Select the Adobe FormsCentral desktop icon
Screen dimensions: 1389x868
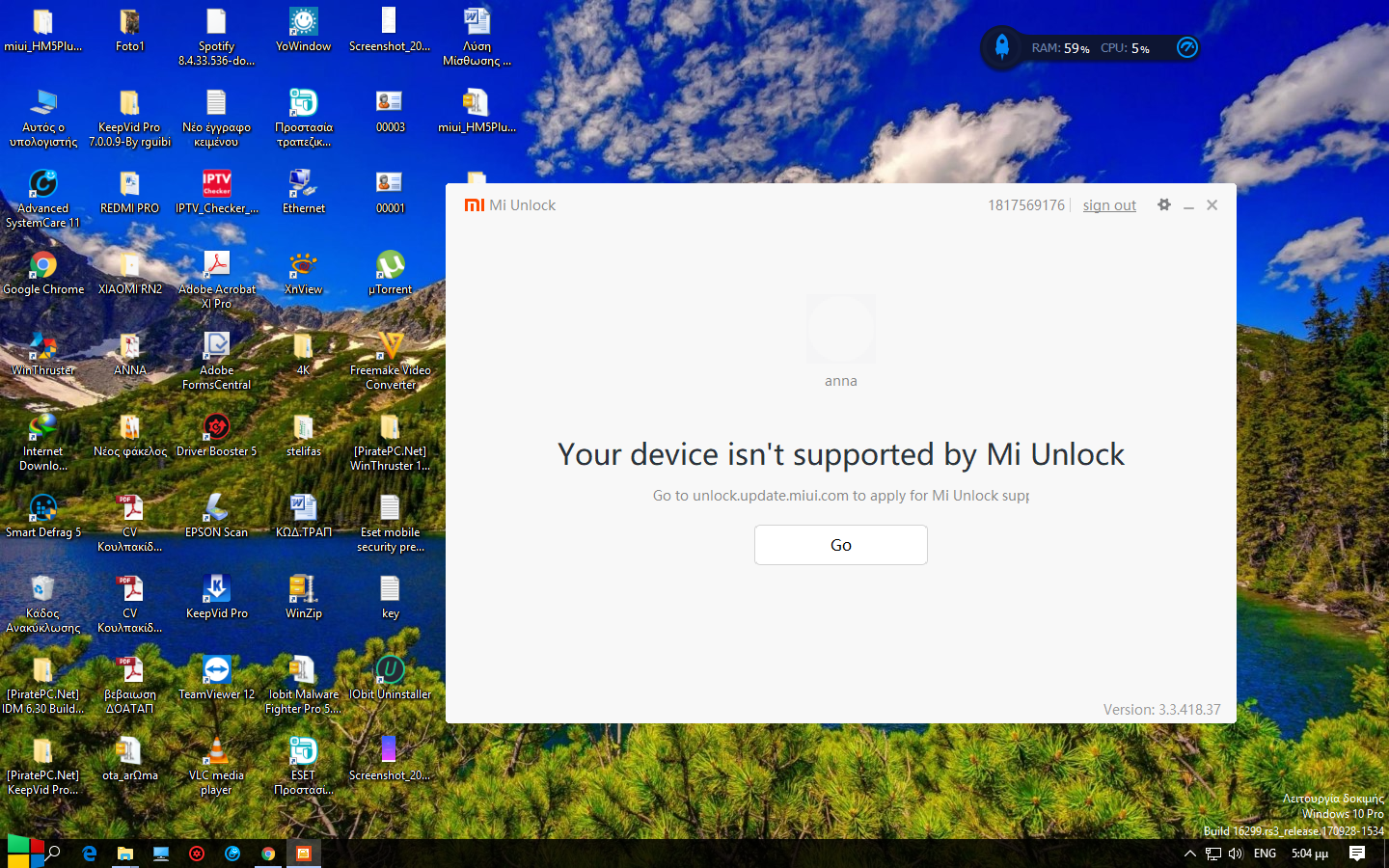[217, 361]
